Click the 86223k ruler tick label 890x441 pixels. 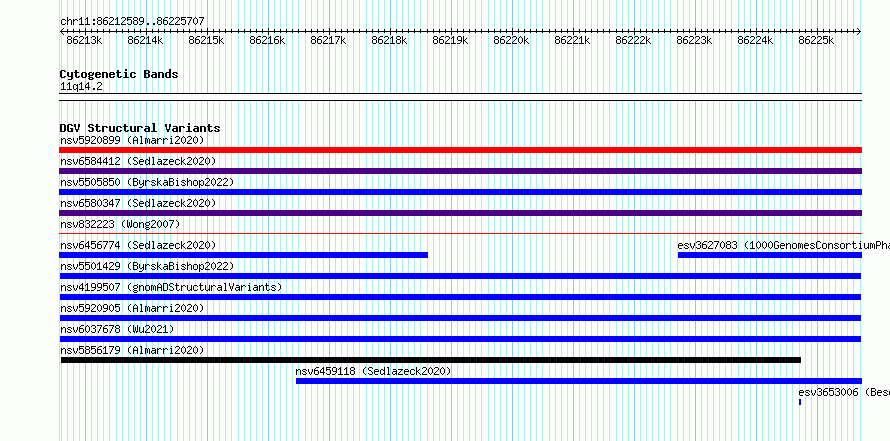(694, 40)
